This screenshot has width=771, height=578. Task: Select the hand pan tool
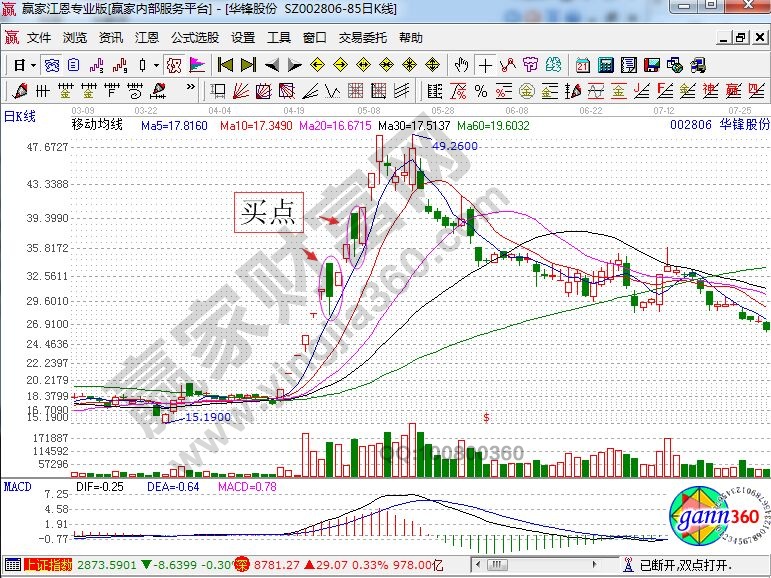[x=461, y=65]
